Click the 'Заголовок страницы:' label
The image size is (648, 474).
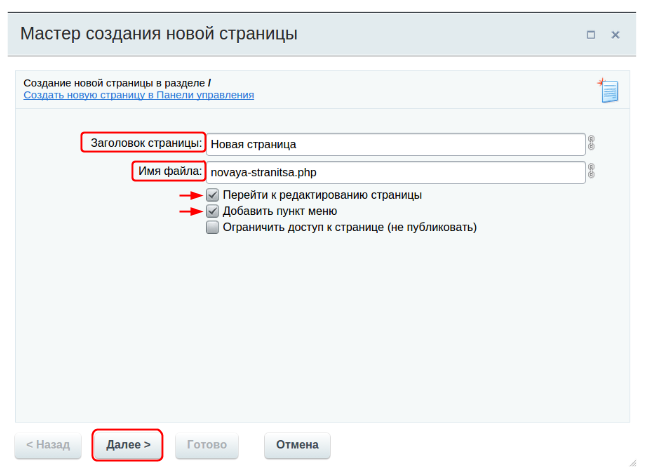click(x=146, y=143)
